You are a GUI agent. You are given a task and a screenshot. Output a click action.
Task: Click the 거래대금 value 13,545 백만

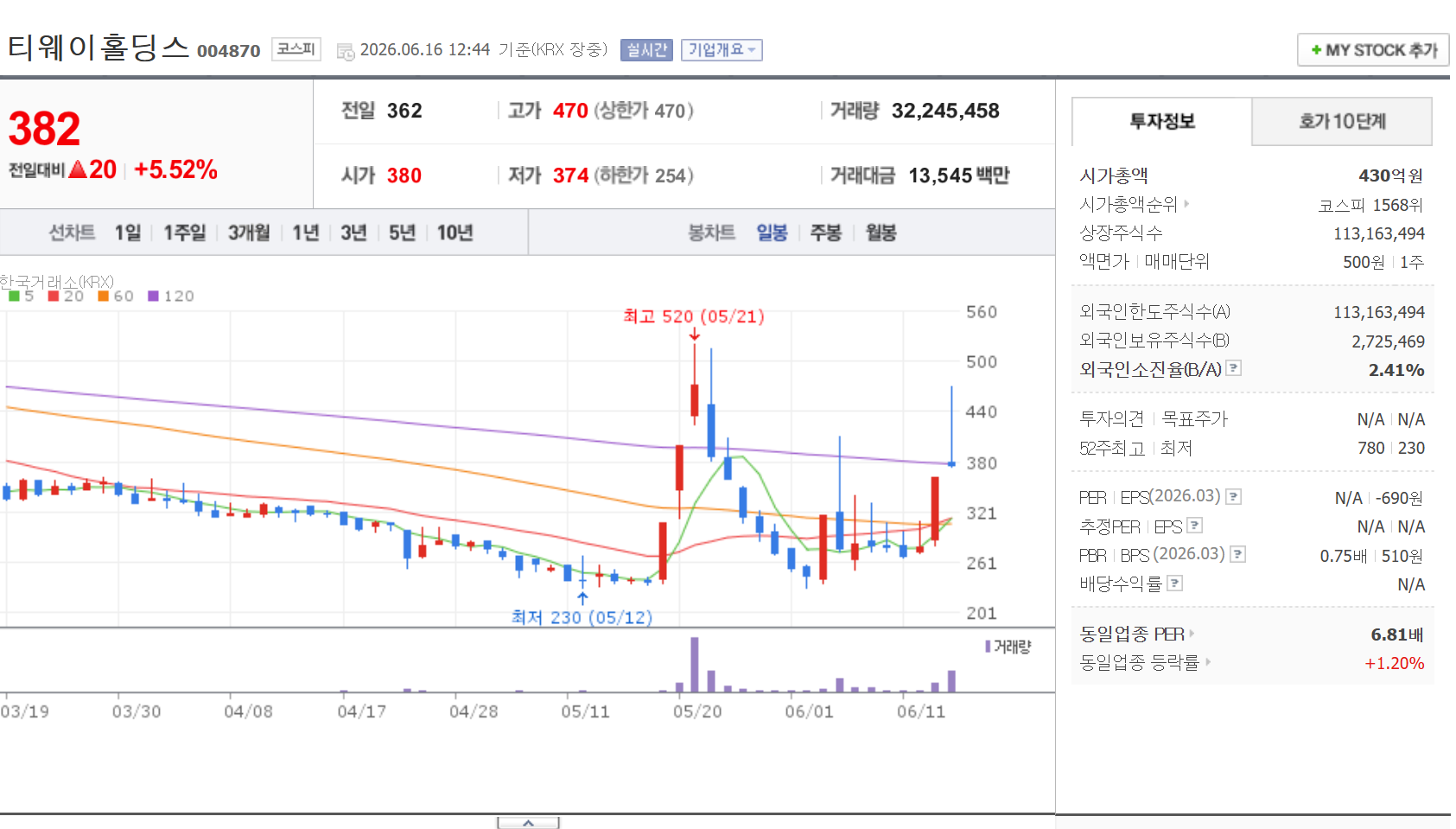[959, 175]
